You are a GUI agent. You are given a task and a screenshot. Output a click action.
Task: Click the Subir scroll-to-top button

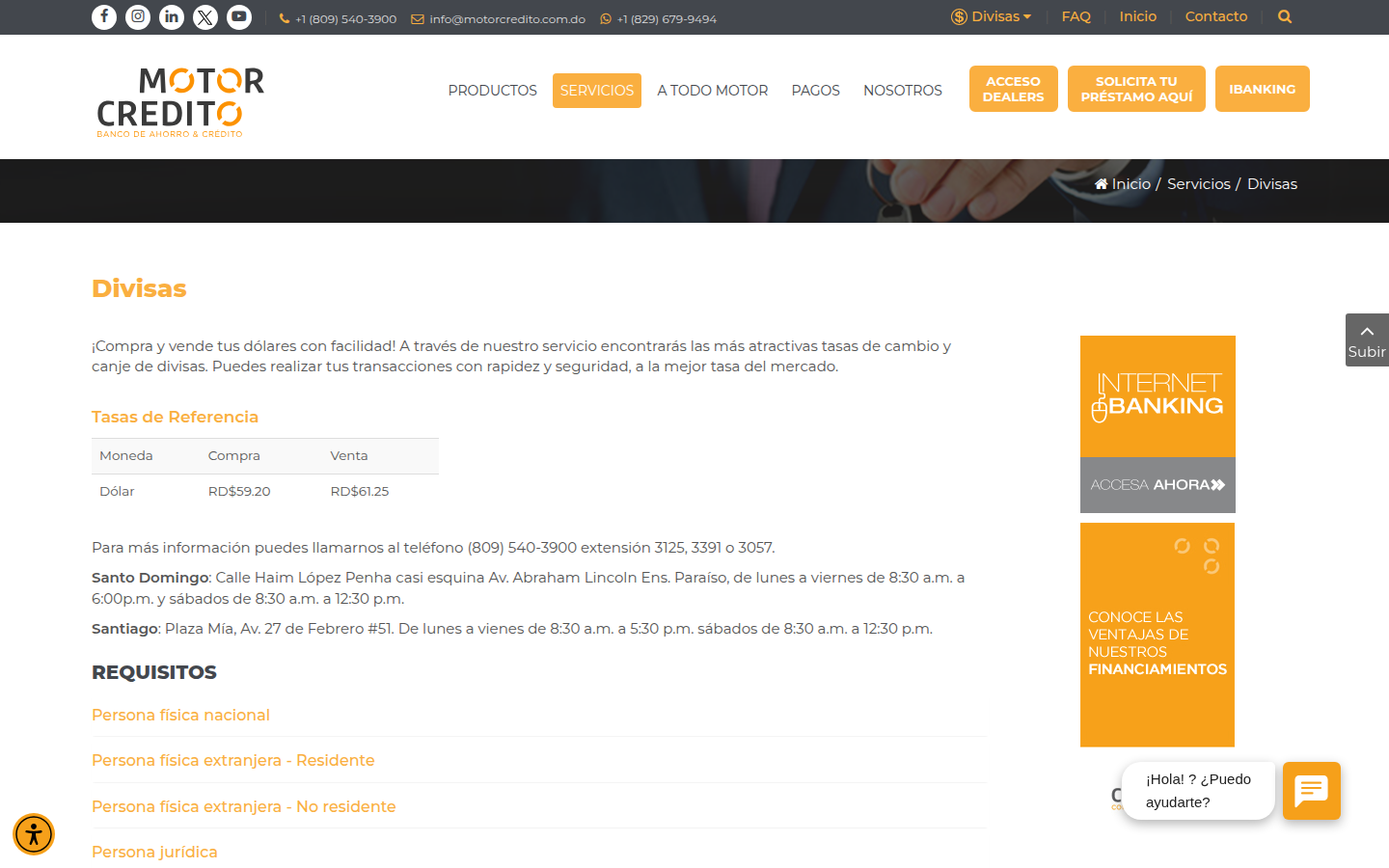pyautogui.click(x=1367, y=339)
